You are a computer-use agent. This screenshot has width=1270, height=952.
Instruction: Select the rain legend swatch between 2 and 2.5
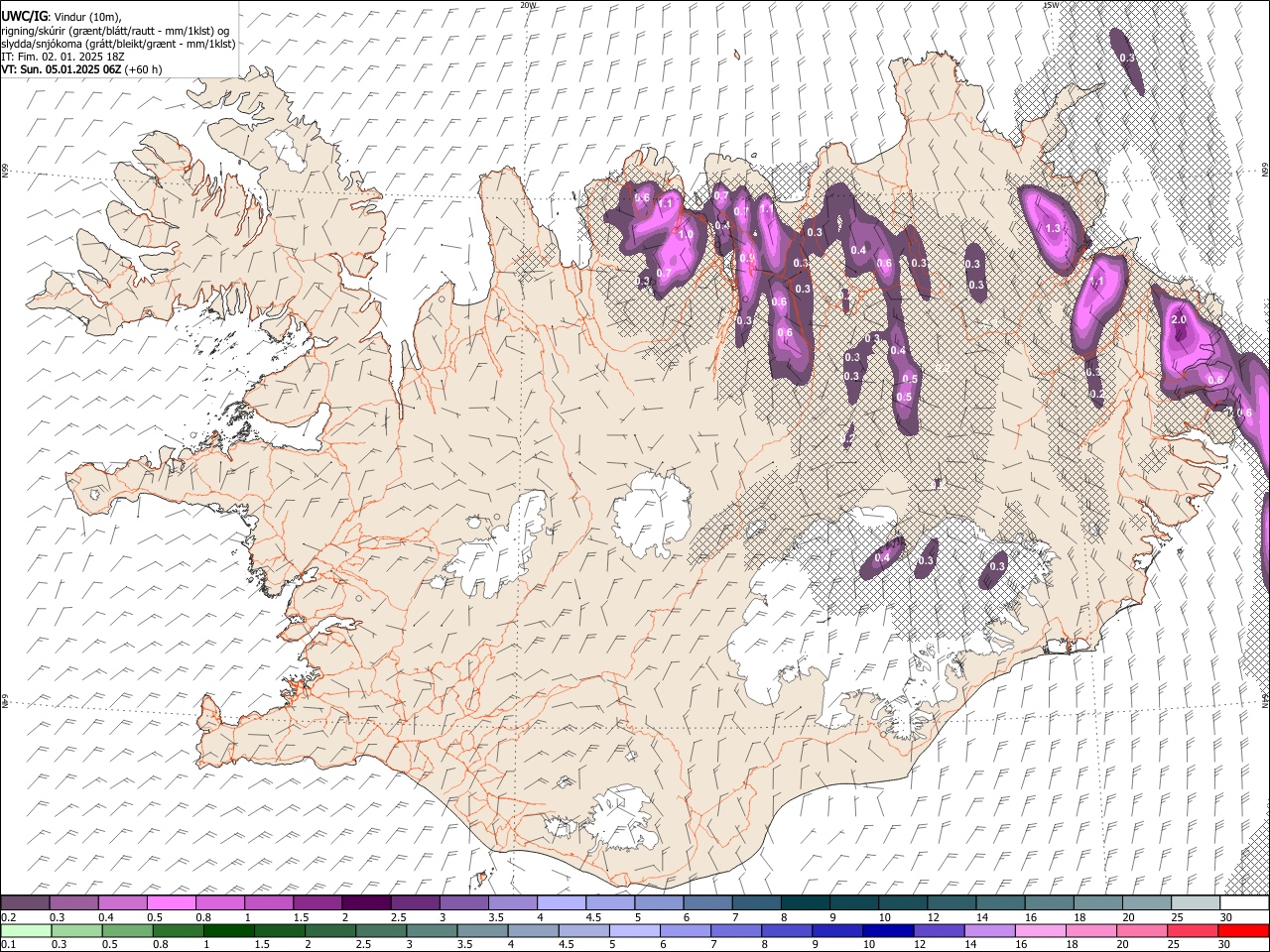330,930
